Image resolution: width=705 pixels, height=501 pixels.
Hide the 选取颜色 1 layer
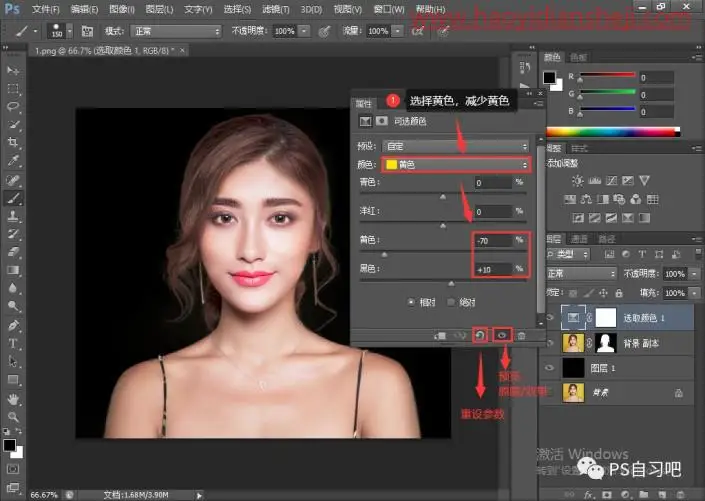point(550,318)
